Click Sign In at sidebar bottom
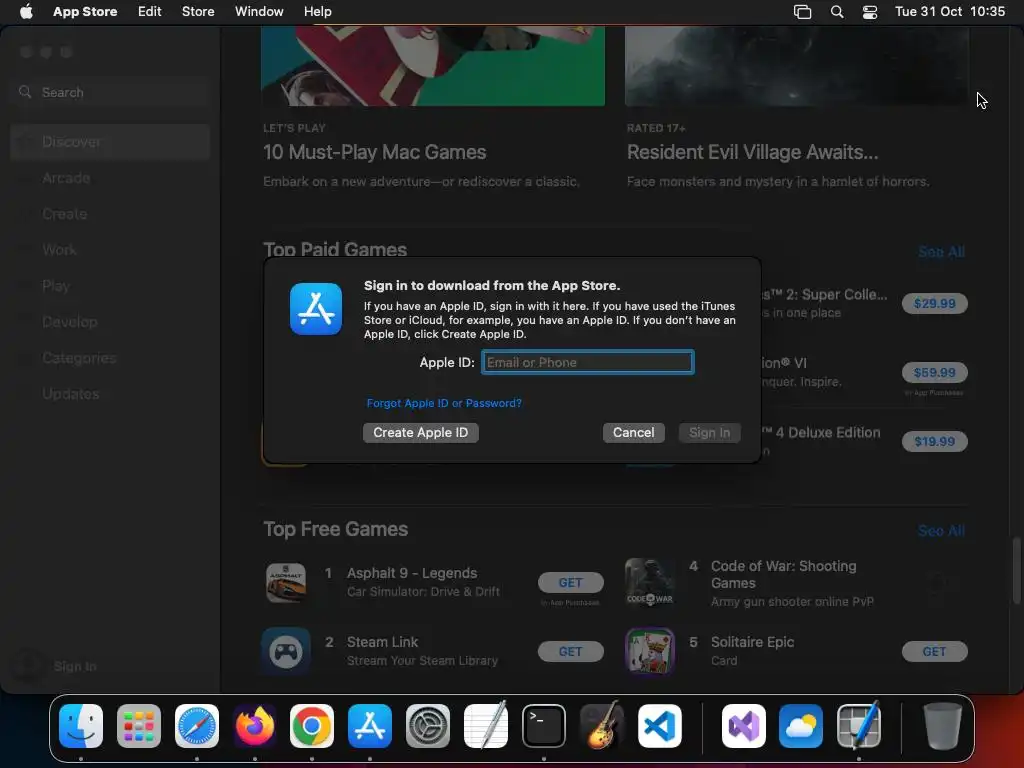This screenshot has height=768, width=1024. point(74,666)
